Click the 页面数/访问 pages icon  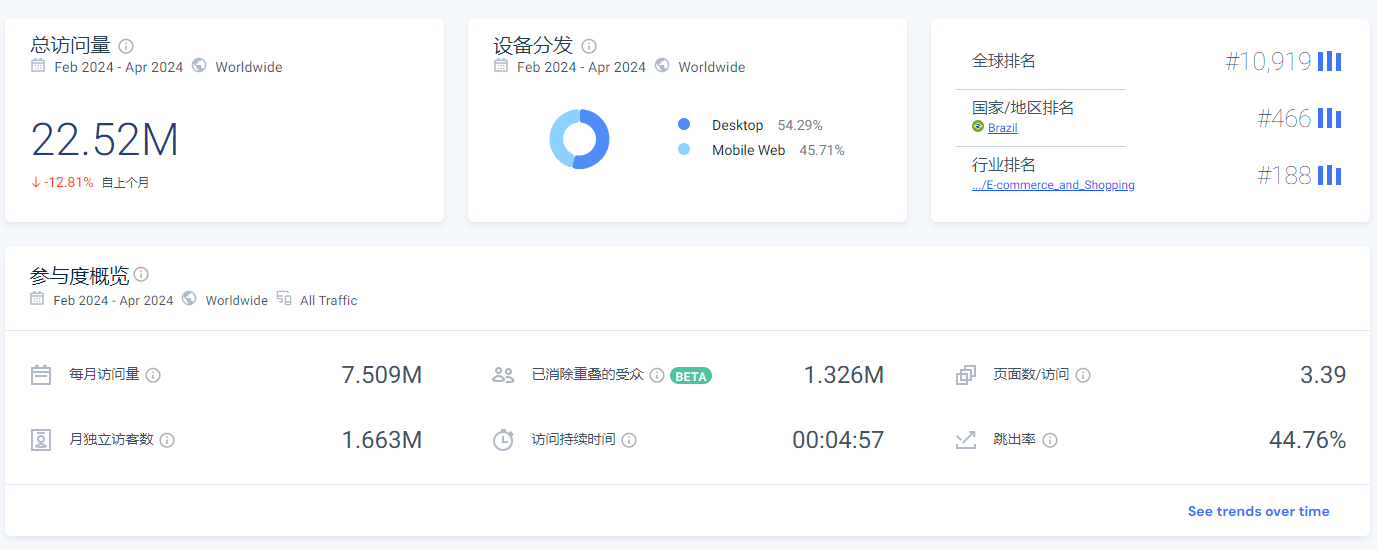pyautogui.click(x=965, y=375)
